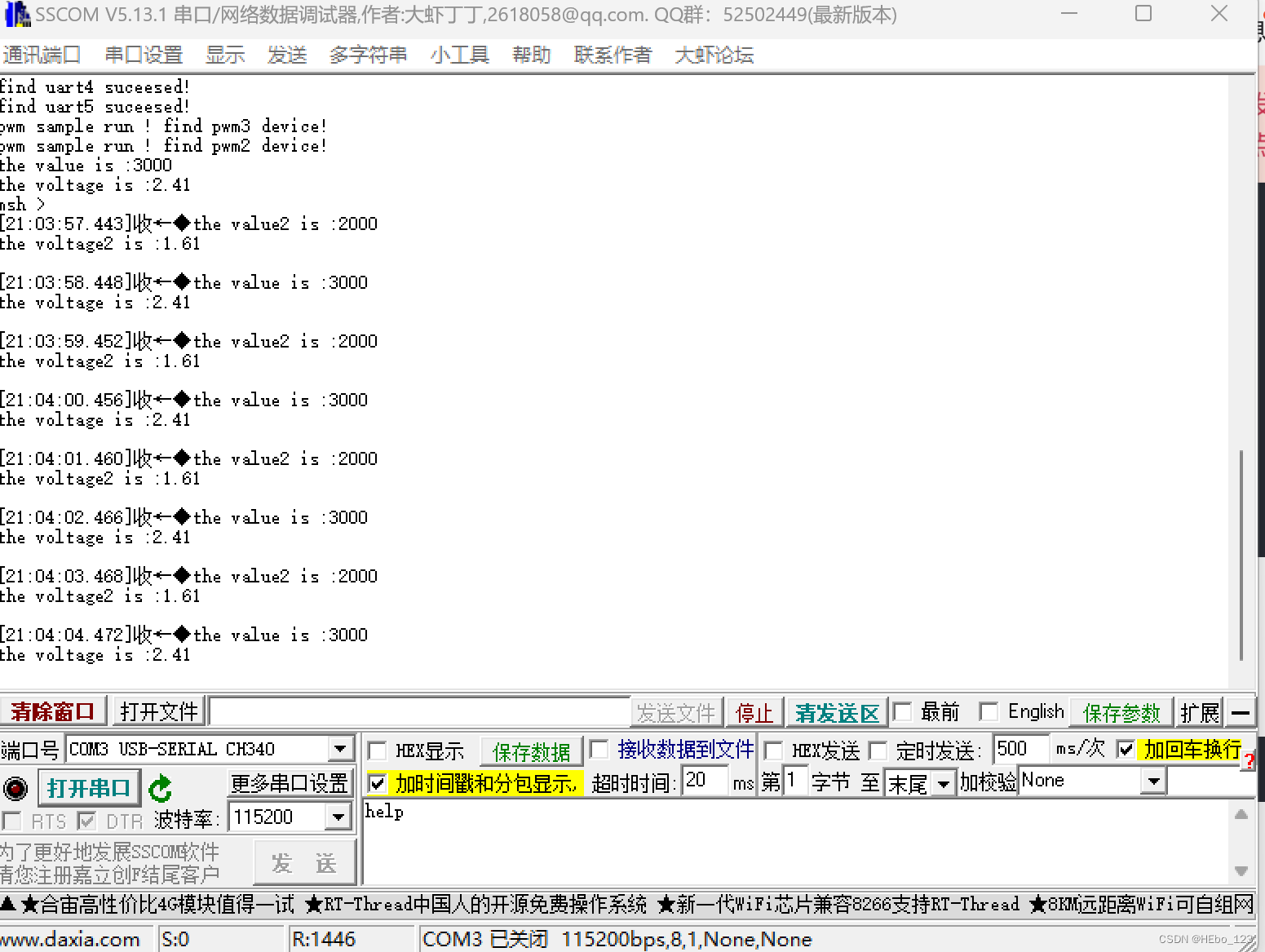
Task: Open the 大虾论坛 menu
Action: pos(713,55)
